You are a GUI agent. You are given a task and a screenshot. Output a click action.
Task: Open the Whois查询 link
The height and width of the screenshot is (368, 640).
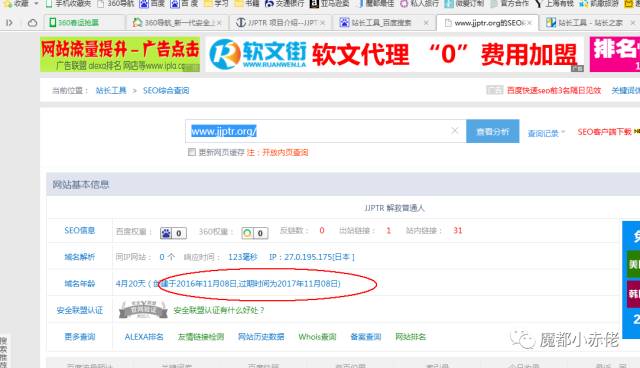(317, 337)
